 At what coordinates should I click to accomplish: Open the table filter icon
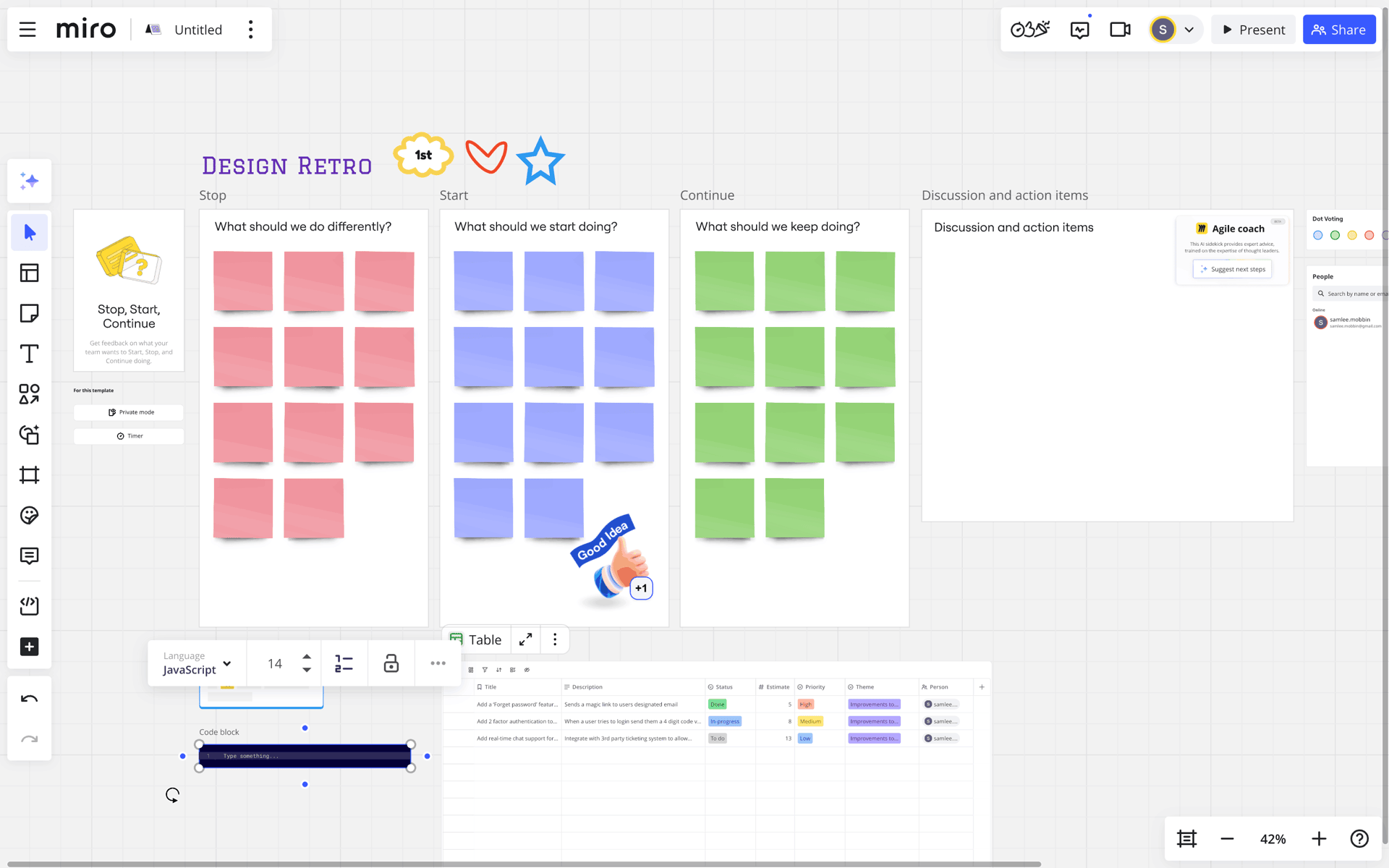(485, 670)
